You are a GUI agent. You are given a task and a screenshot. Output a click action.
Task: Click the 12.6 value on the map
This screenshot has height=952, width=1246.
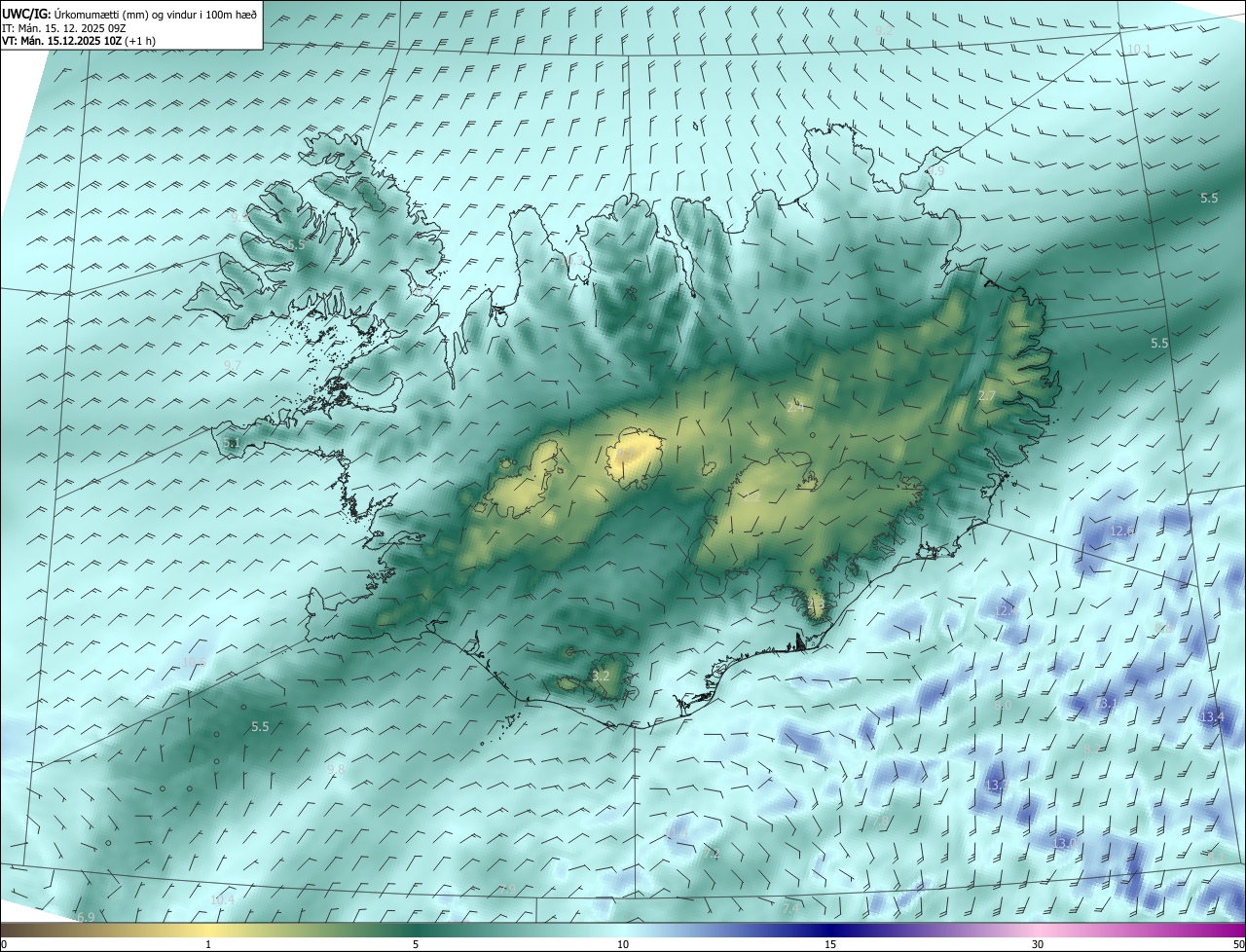[1122, 531]
